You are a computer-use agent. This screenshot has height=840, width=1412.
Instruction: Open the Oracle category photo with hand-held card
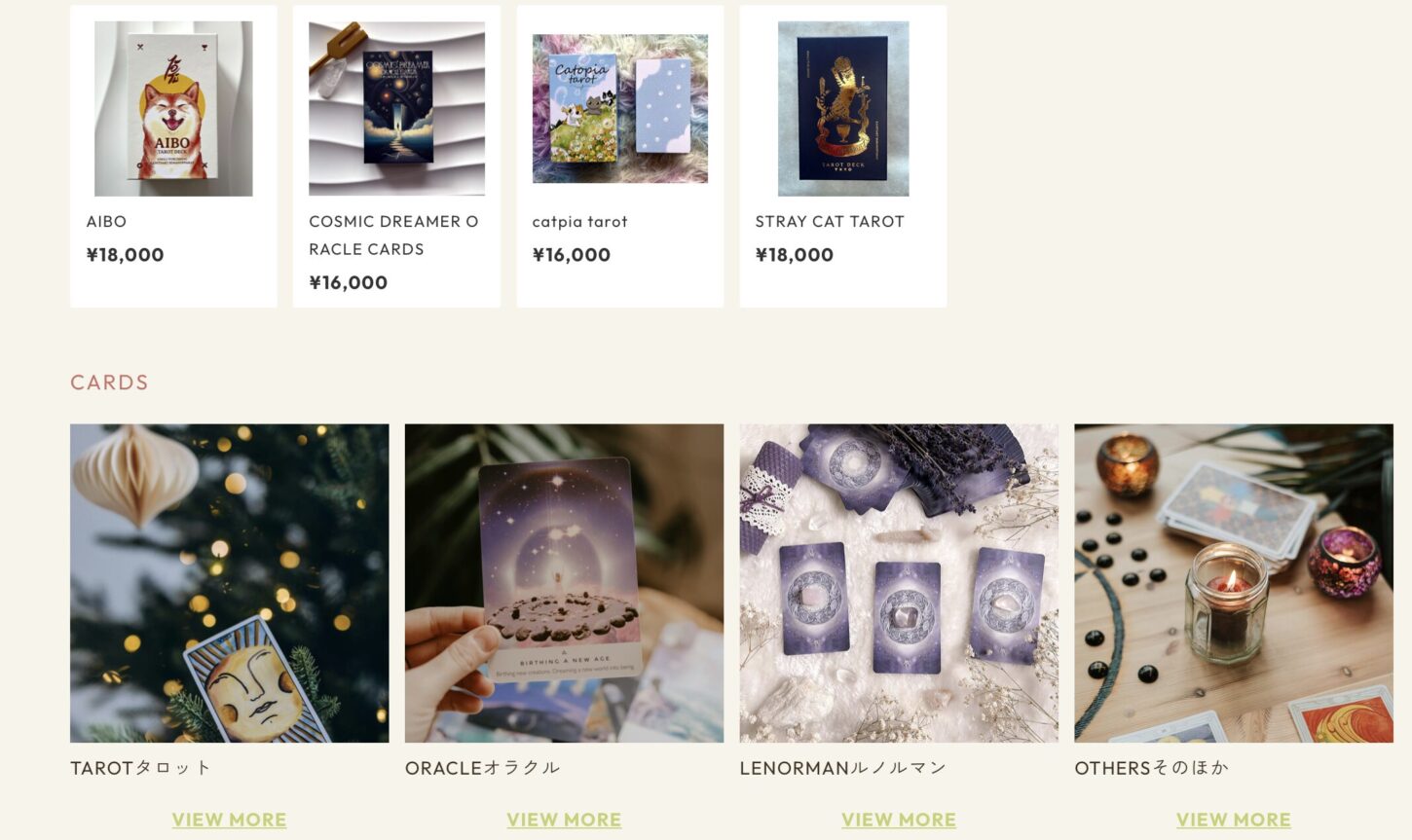point(564,583)
